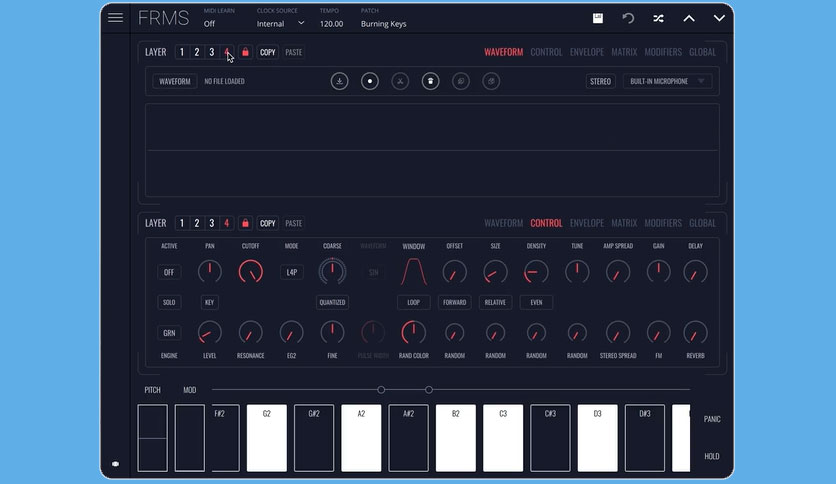Click PASTE in the lower layer bar
Viewport: 836px width, 484px height.
[x=294, y=223]
